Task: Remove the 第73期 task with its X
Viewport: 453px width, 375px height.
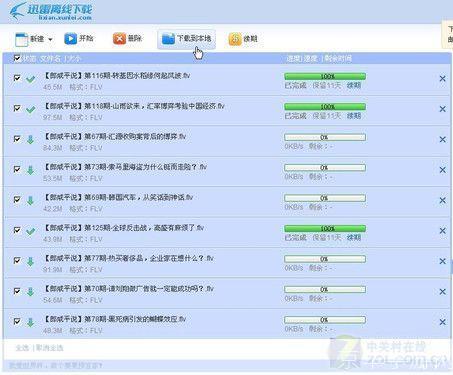Action: [x=442, y=170]
